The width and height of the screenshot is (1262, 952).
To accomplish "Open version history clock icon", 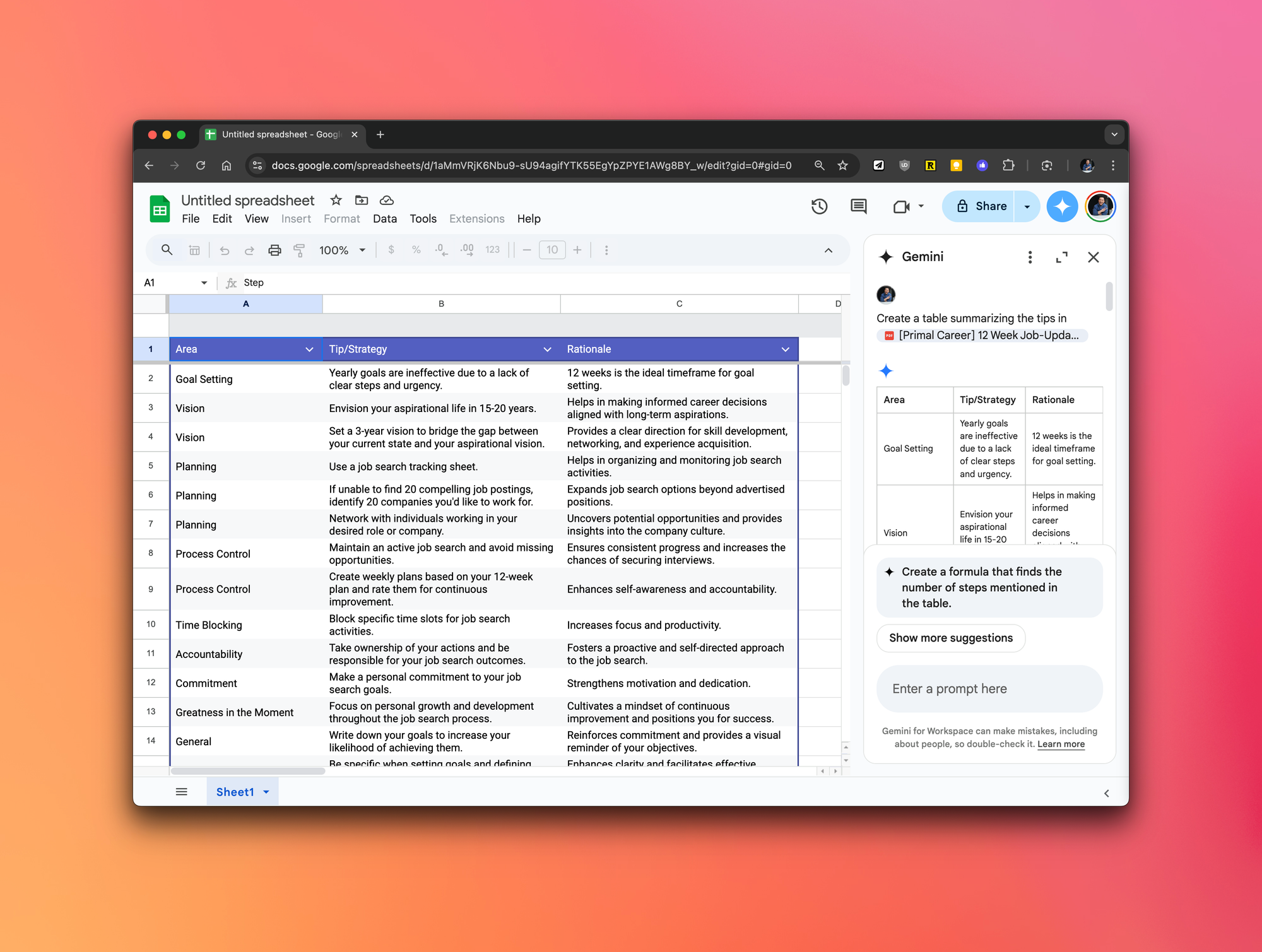I will pyautogui.click(x=819, y=206).
